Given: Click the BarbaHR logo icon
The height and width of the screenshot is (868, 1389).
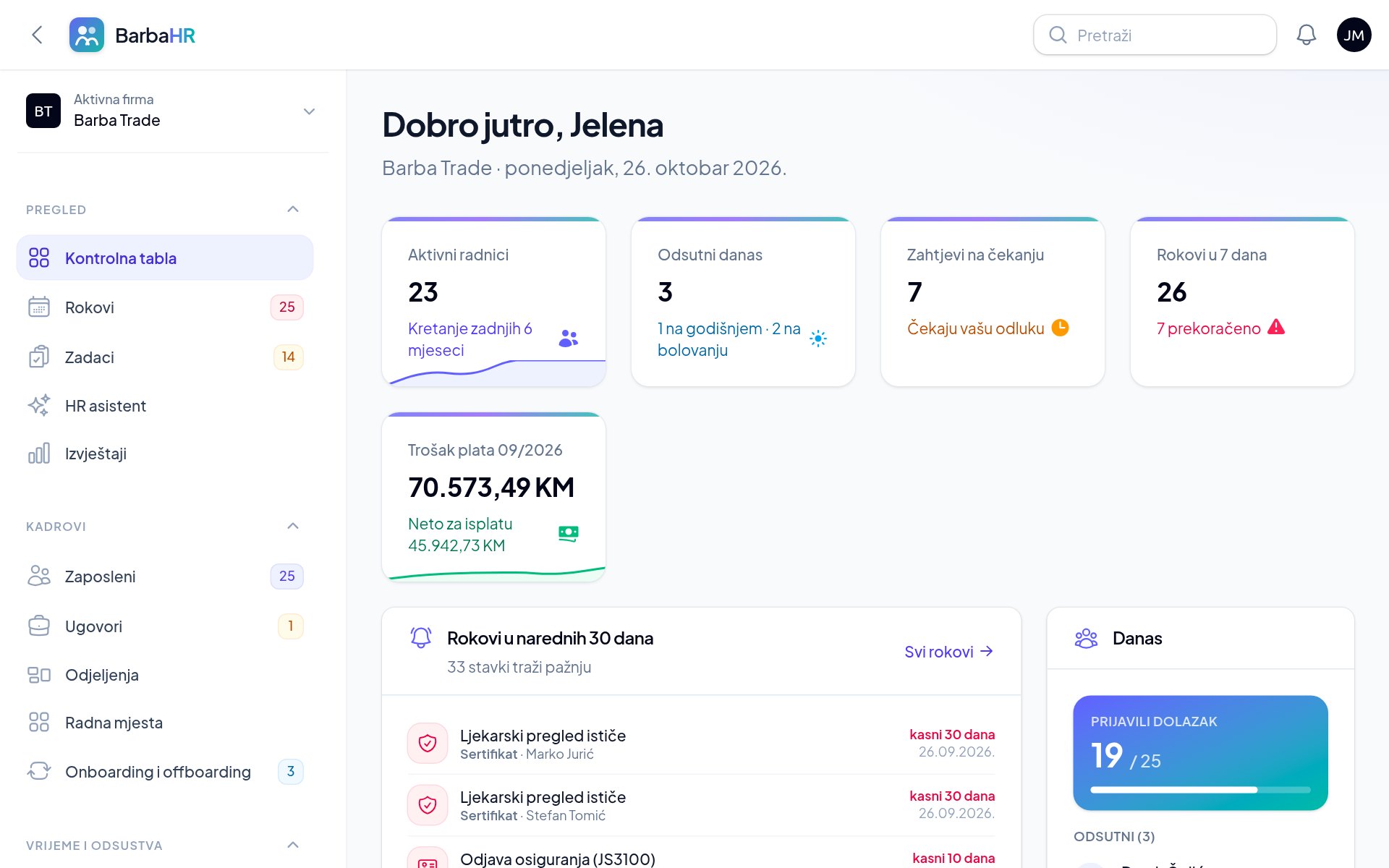Looking at the screenshot, I should tap(87, 35).
